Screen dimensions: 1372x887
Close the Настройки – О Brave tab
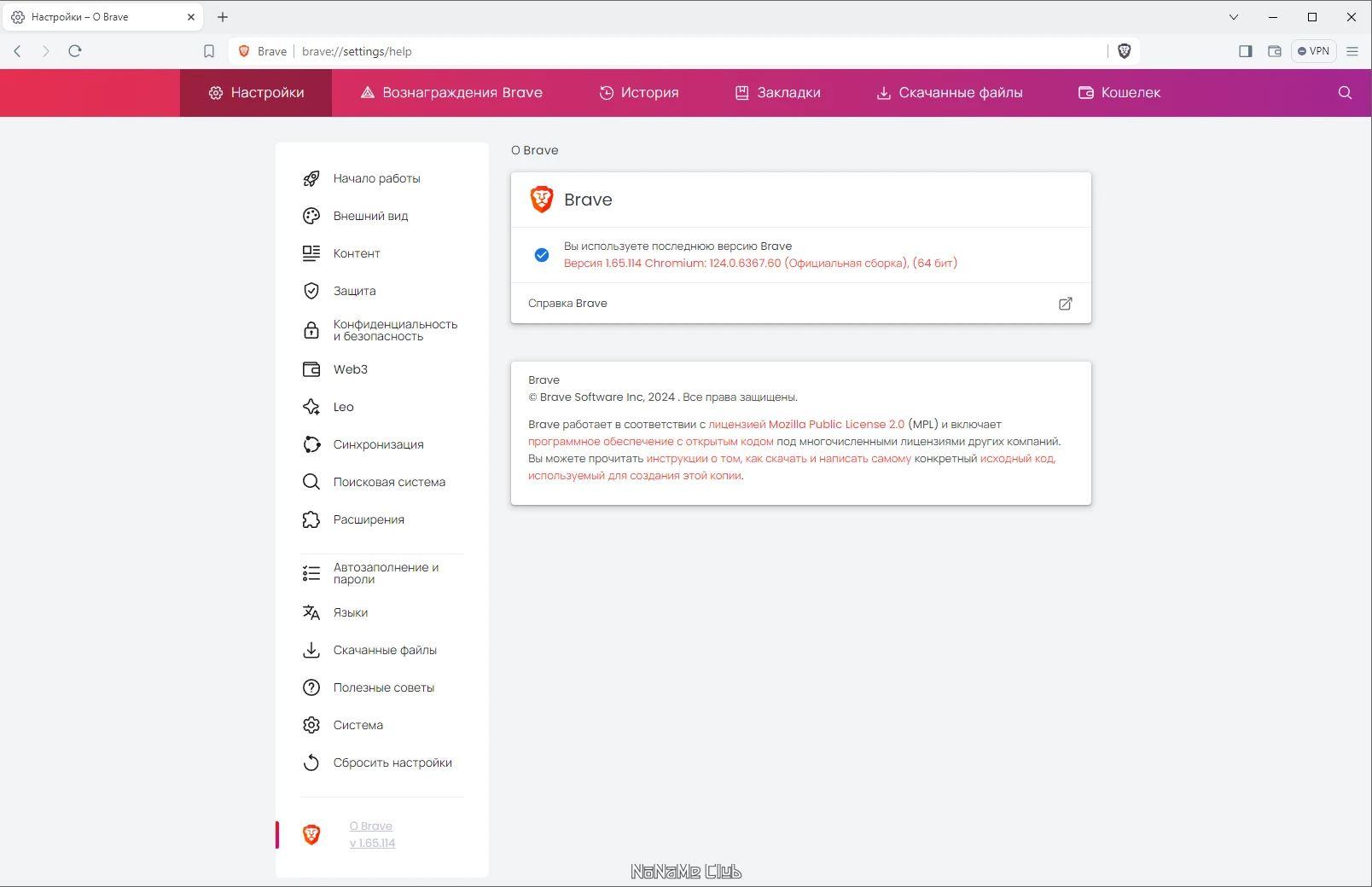[x=191, y=17]
